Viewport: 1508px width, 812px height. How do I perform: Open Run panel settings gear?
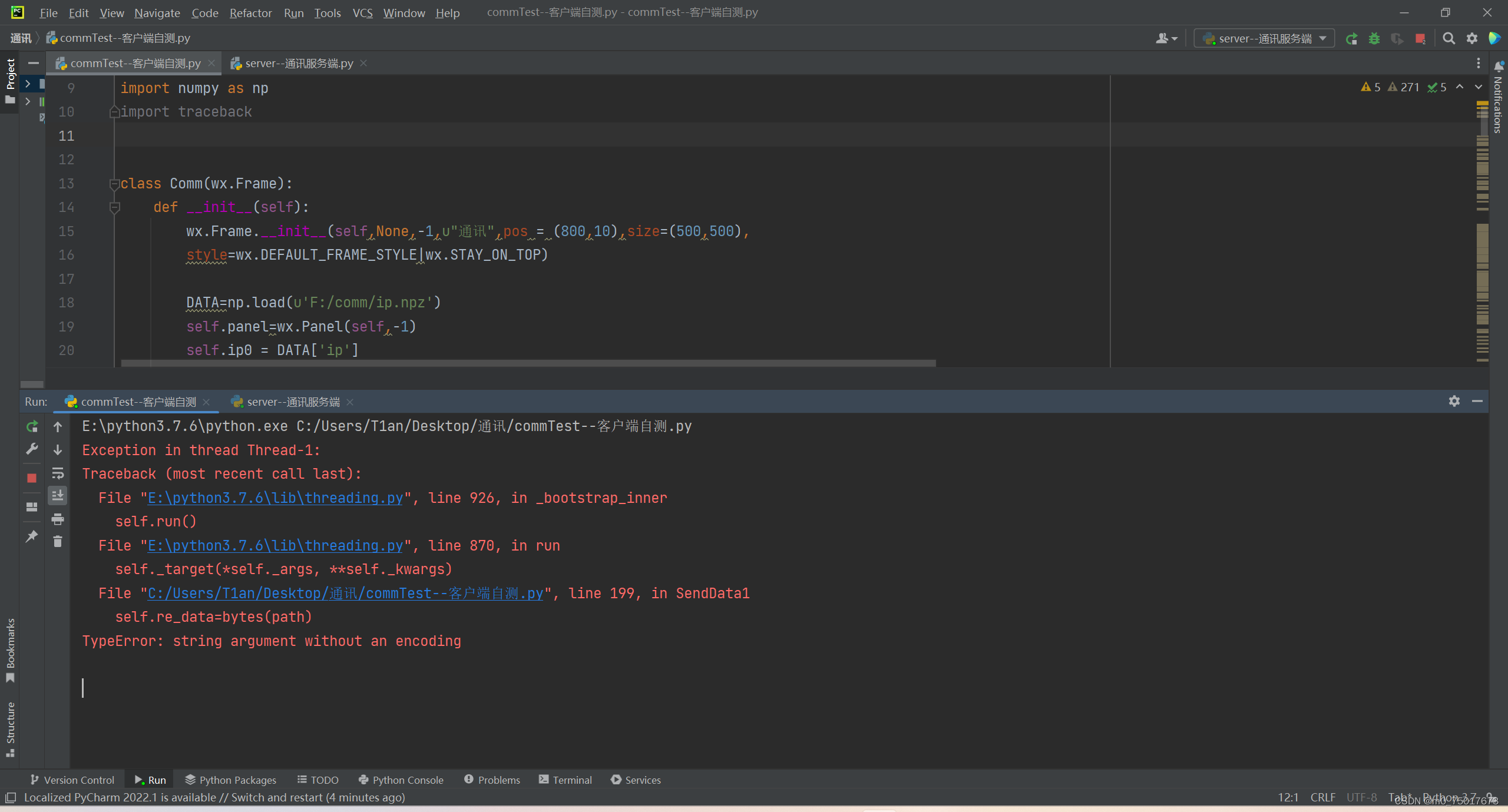tap(1454, 402)
